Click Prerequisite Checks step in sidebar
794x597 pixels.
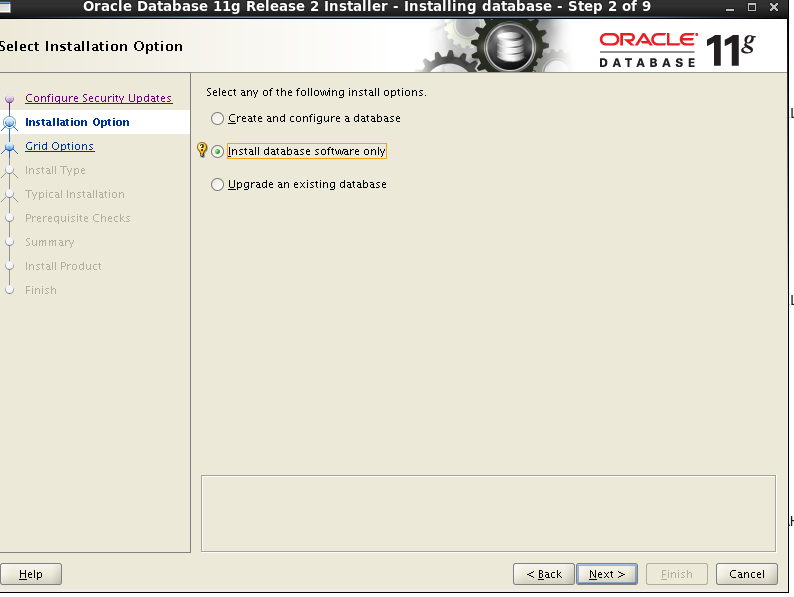click(78, 218)
